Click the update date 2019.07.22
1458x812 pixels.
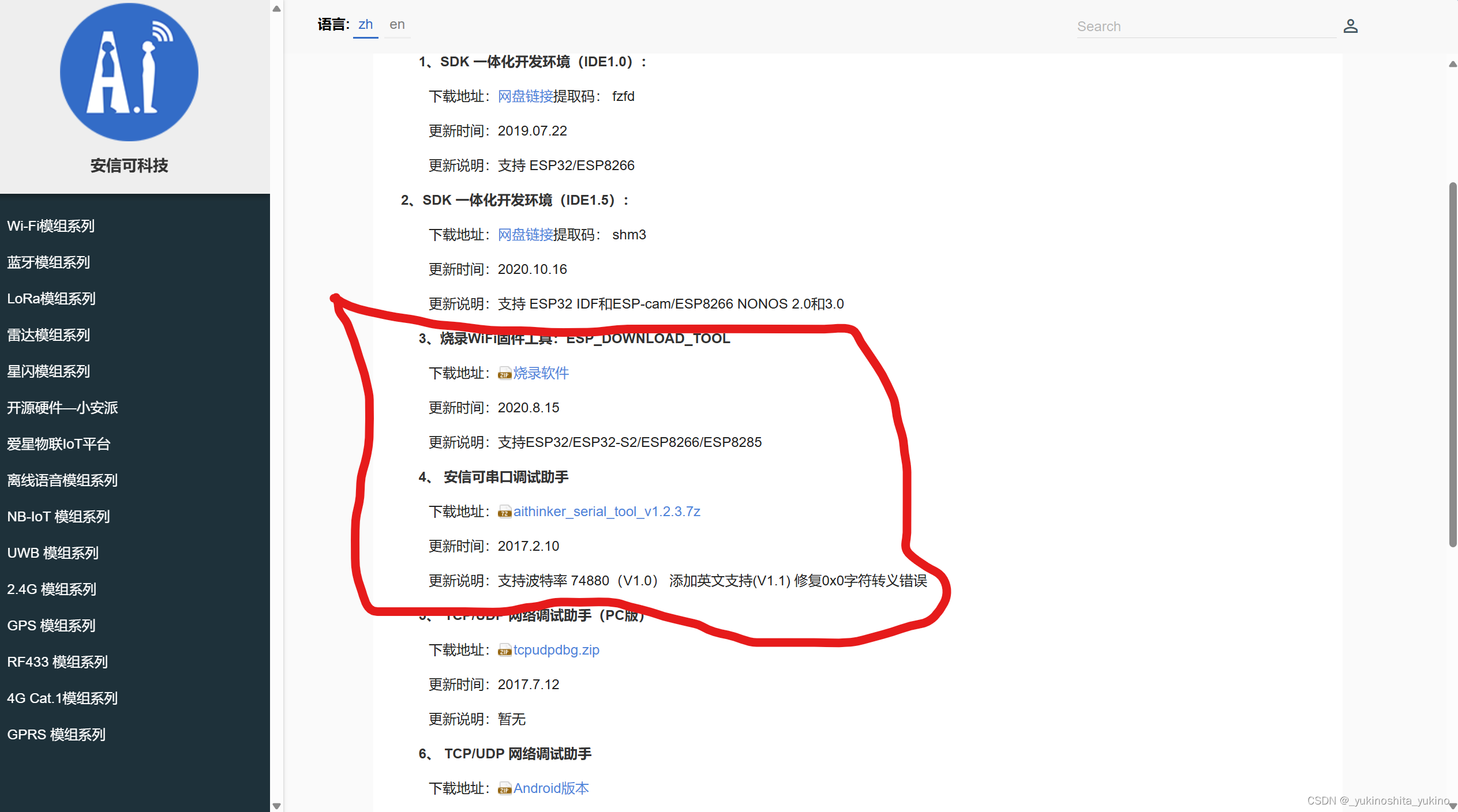(533, 131)
